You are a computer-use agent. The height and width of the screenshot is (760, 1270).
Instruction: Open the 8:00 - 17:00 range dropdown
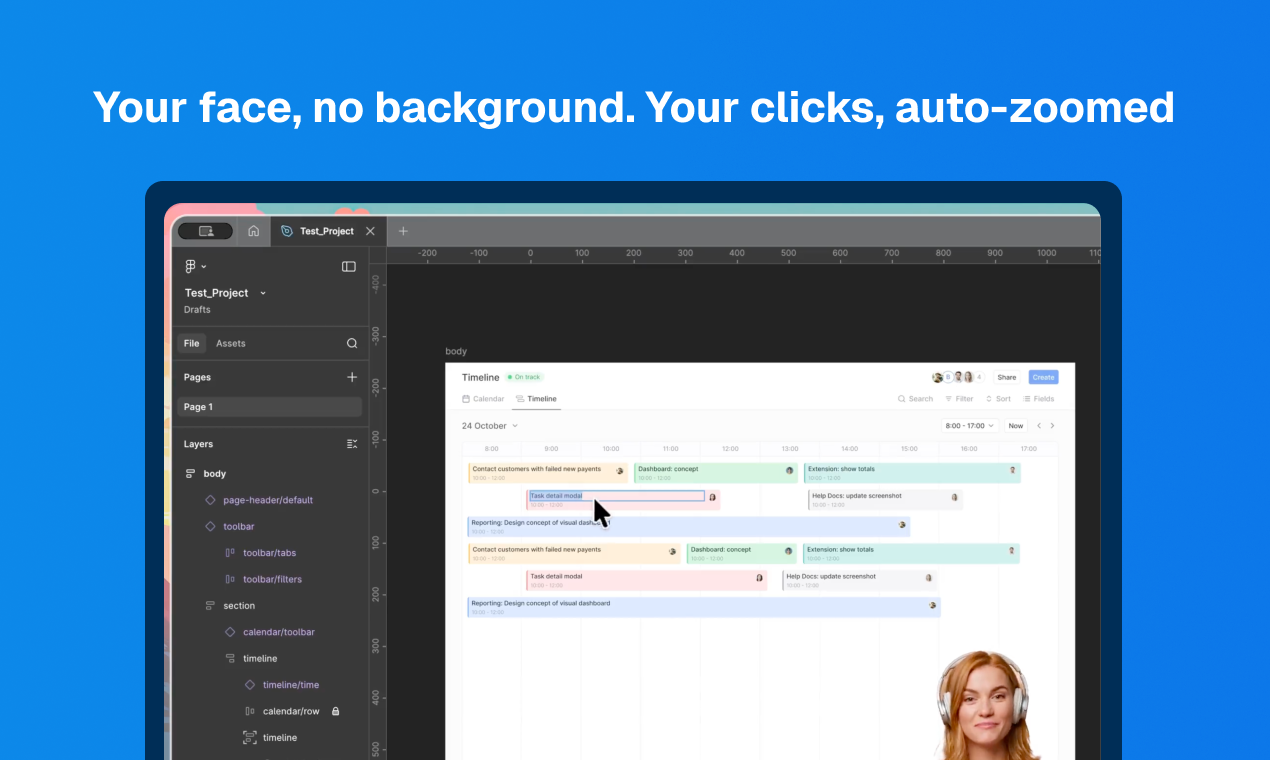tap(970, 426)
